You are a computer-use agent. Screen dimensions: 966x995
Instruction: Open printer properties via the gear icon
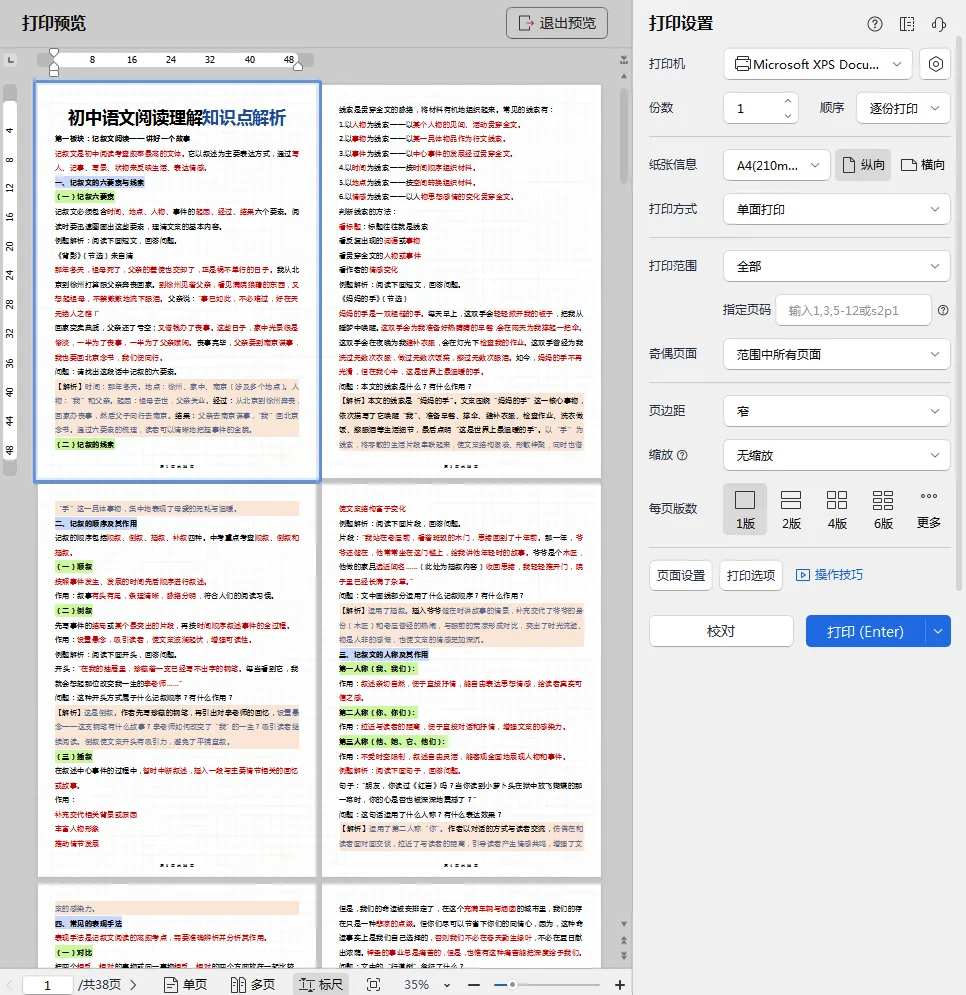tap(935, 64)
